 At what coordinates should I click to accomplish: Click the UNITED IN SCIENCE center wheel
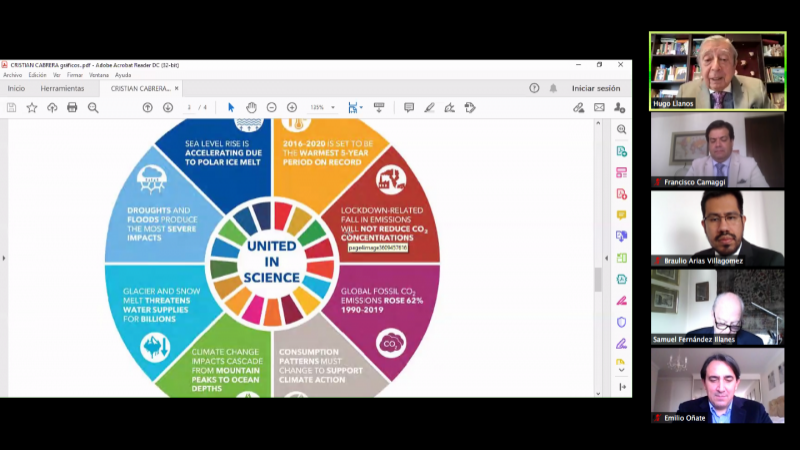tap(272, 262)
